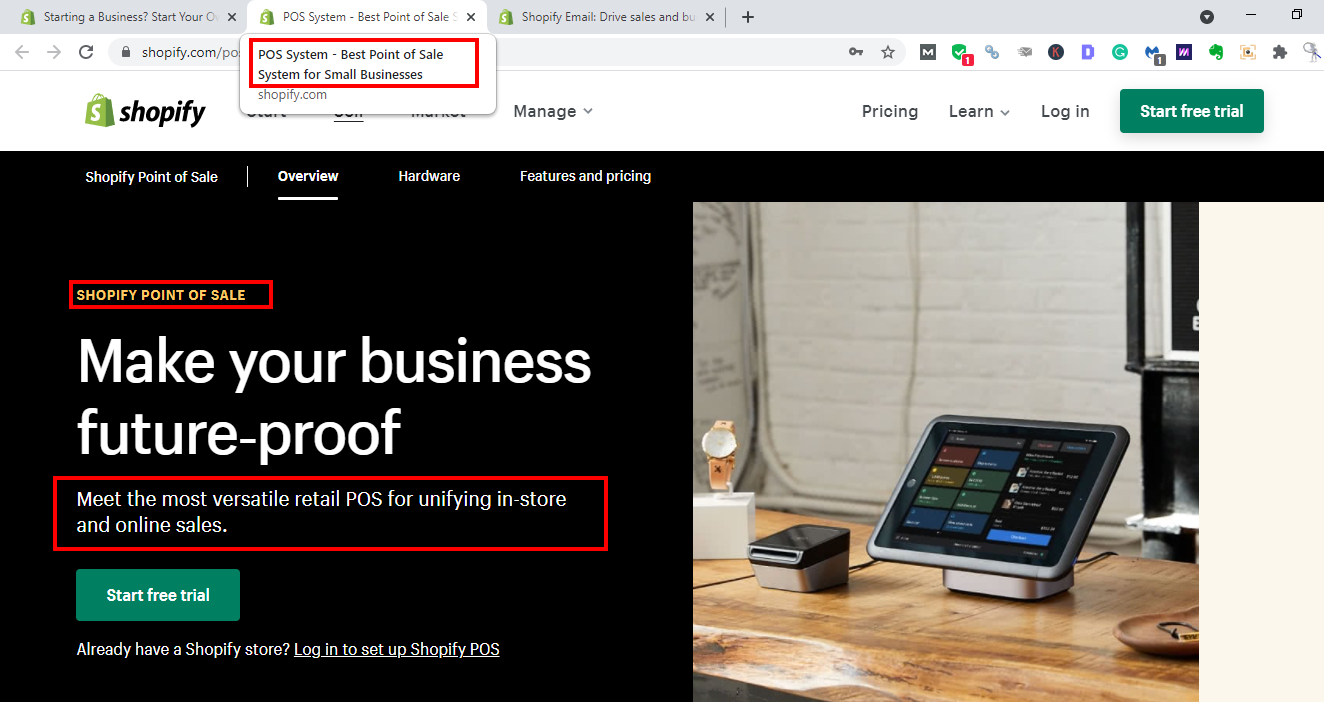Viewport: 1324px width, 702px height.
Task: Open Evernote Web Clipper elephant icon
Action: pos(1216,52)
